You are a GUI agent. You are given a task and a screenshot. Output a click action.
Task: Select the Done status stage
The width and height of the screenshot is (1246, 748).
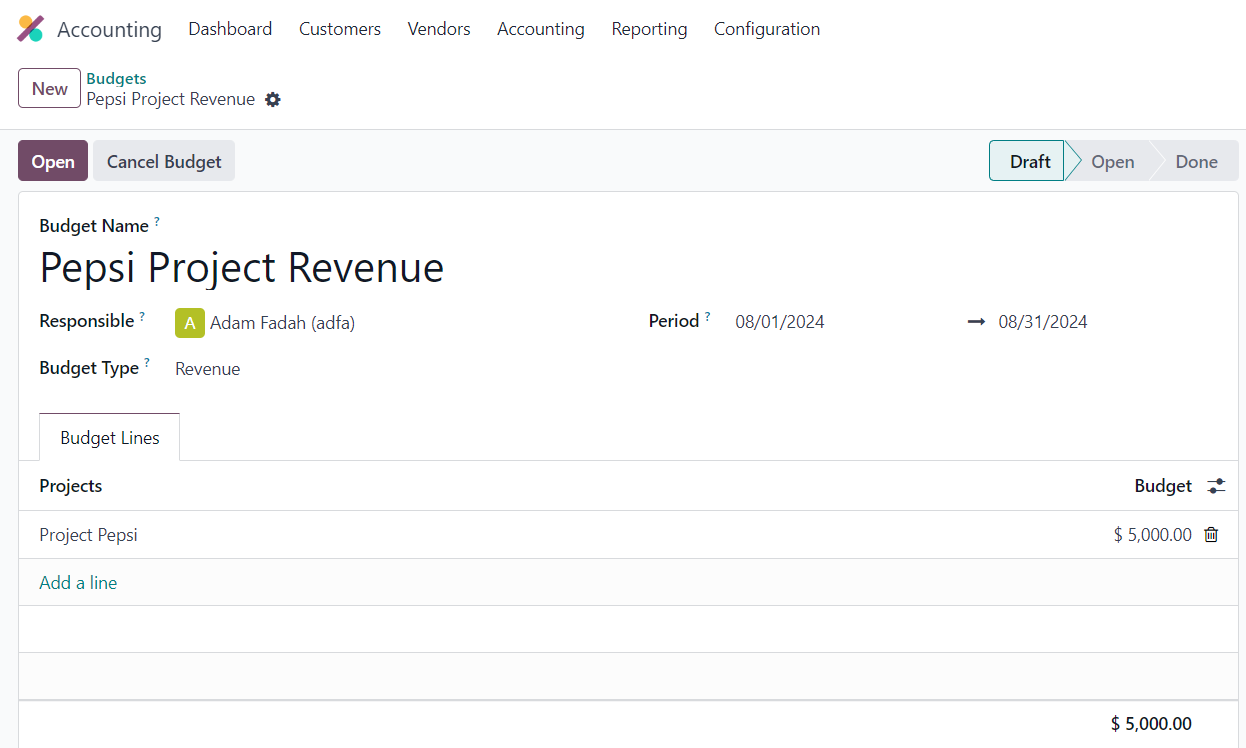click(x=1196, y=161)
